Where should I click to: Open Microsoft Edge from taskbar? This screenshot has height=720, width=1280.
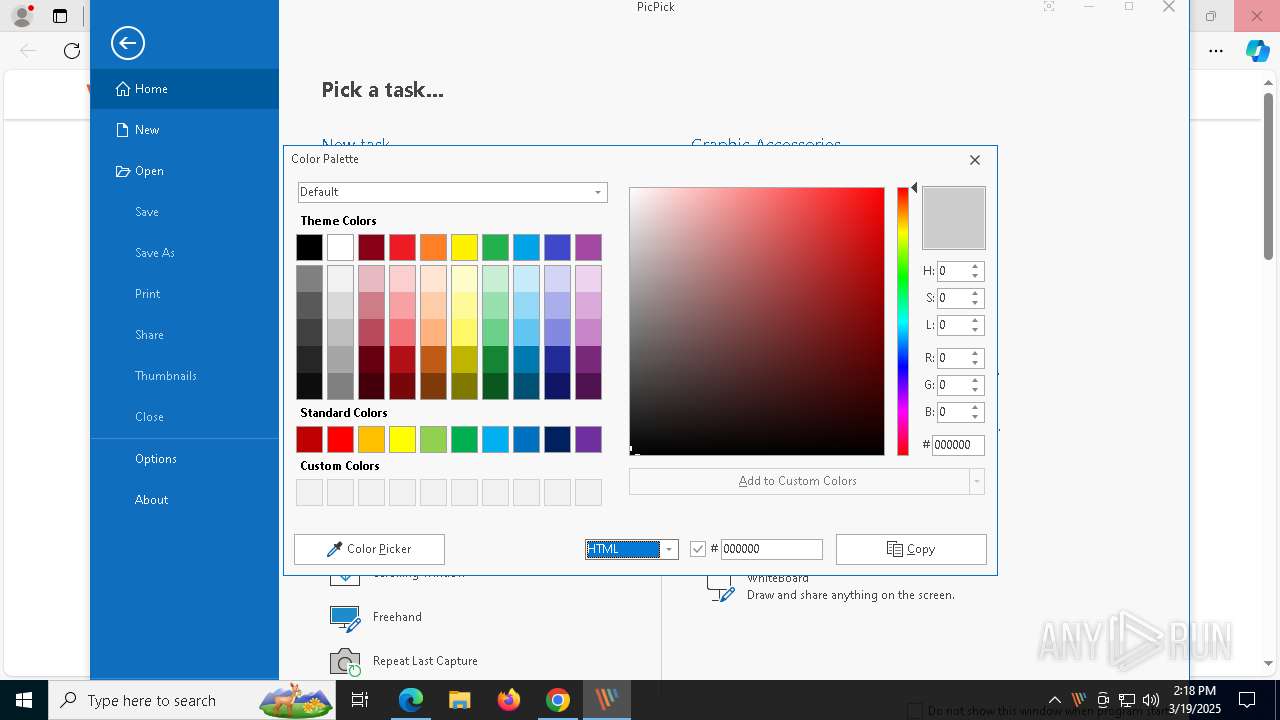[x=411, y=700]
